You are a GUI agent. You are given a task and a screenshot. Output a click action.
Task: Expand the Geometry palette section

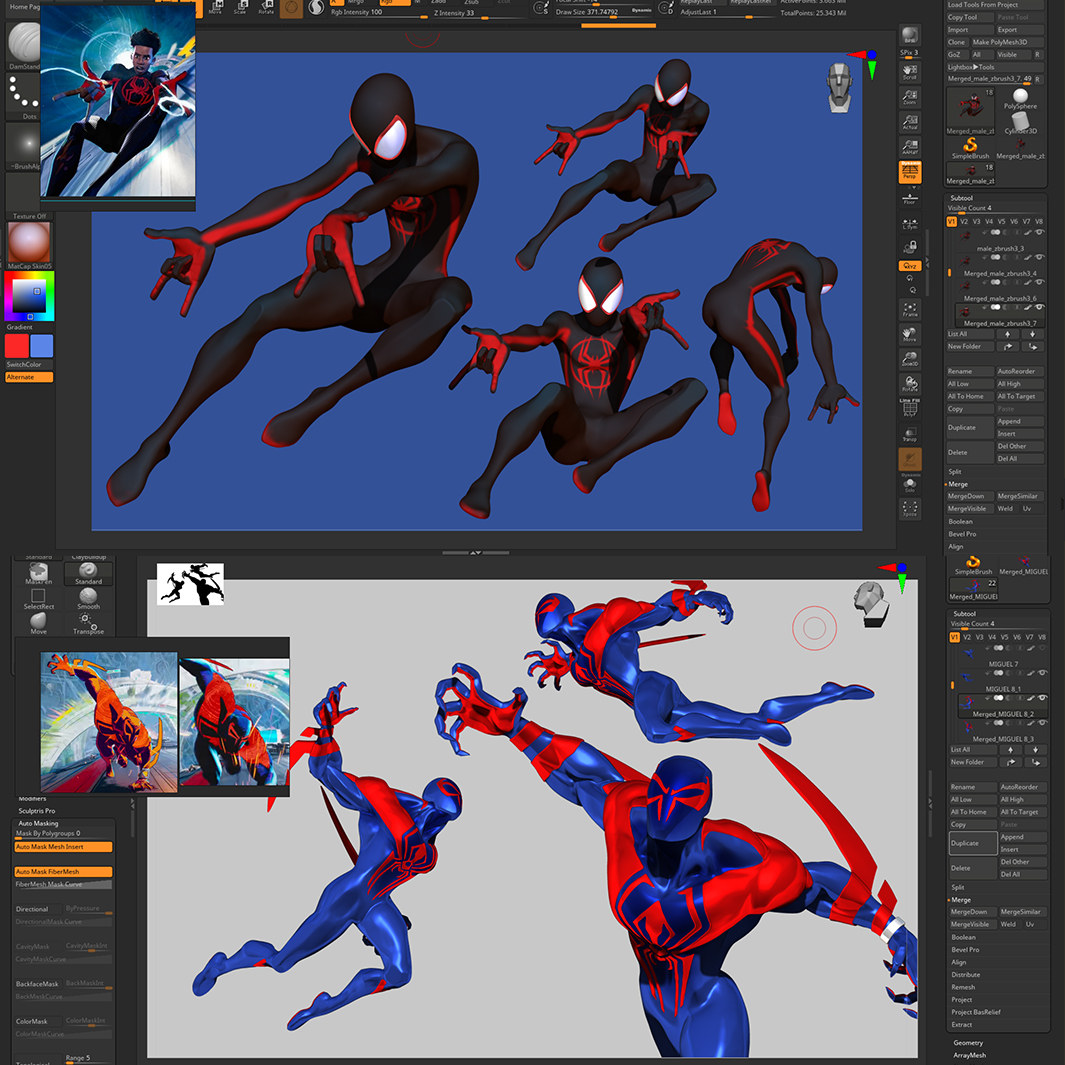pyautogui.click(x=968, y=1043)
